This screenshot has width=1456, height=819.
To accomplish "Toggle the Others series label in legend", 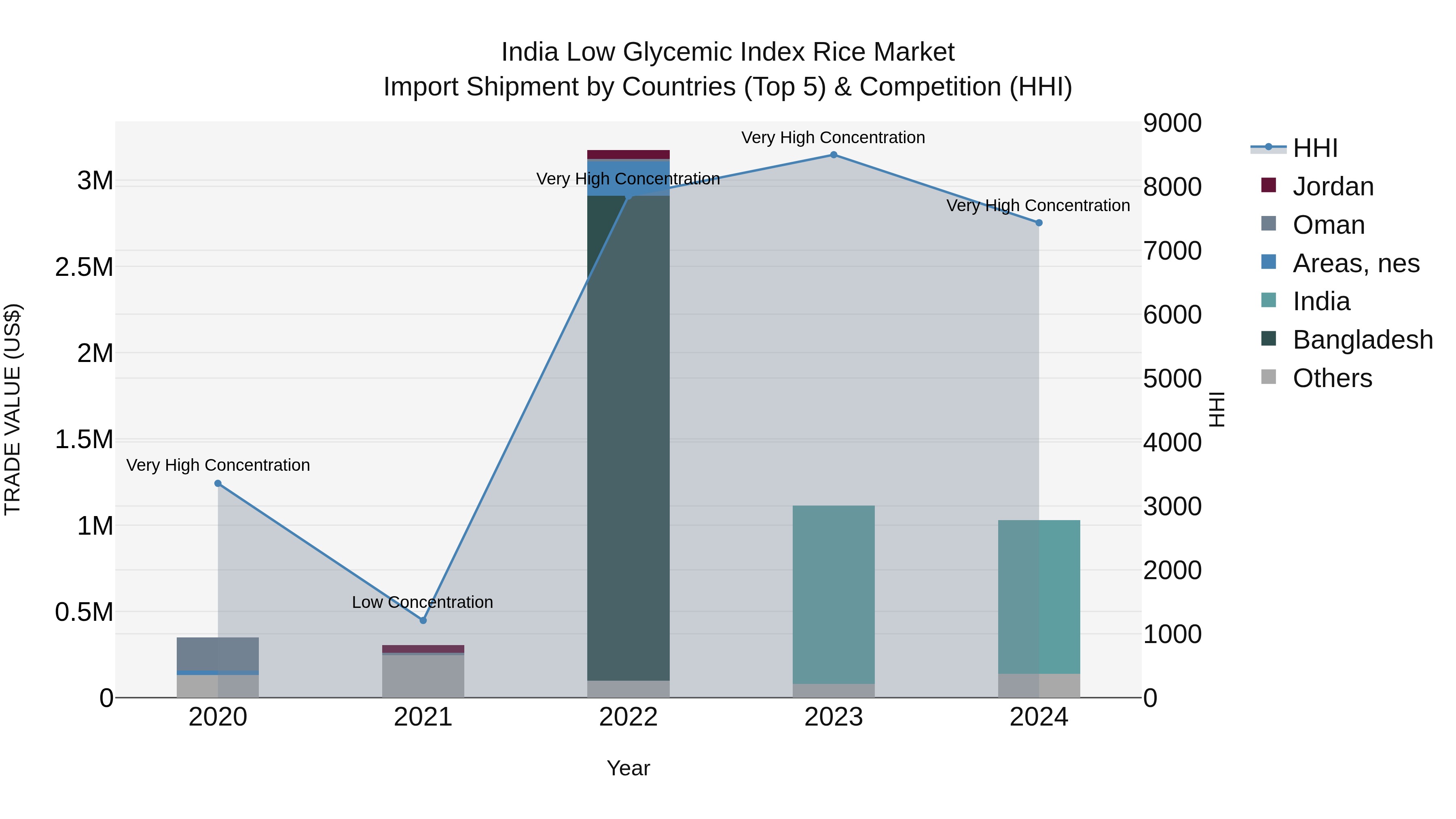I will click(1332, 378).
